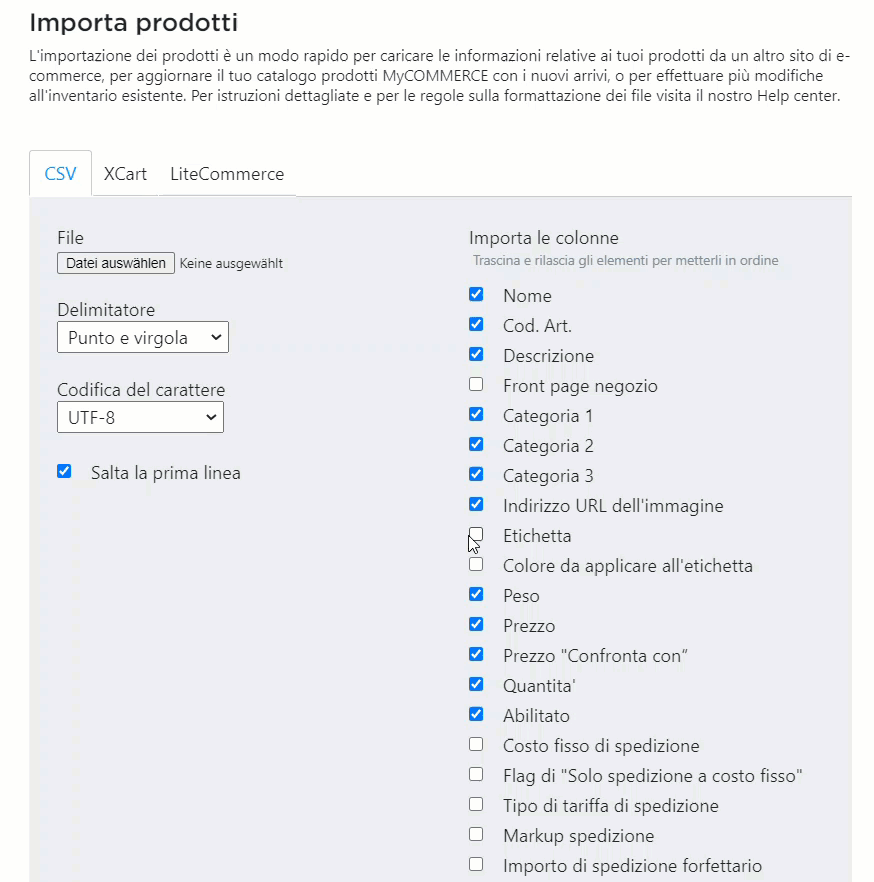Switch to the XCart tab
The width and height of the screenshot is (874, 882).
[x=125, y=174]
